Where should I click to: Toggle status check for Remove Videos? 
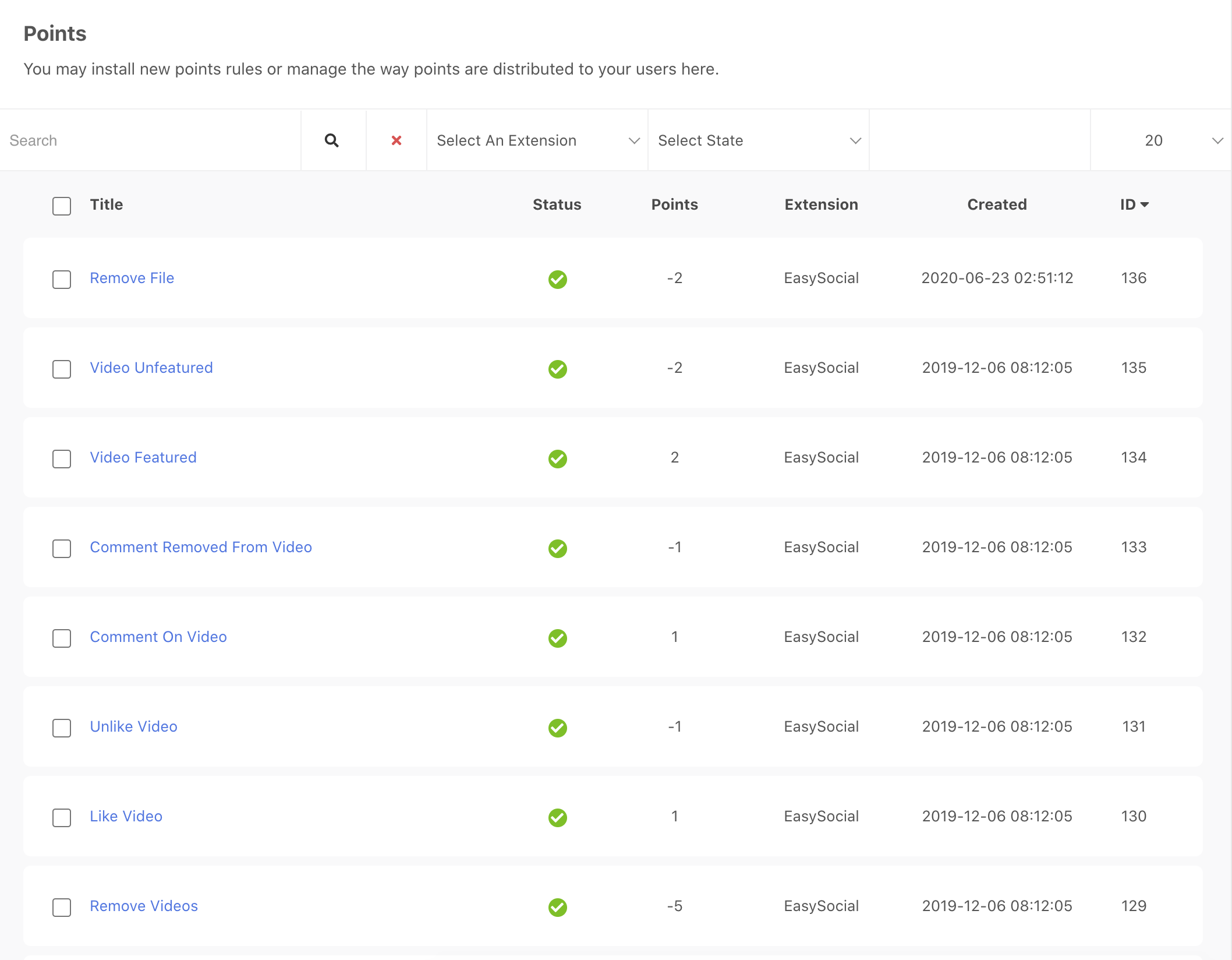(x=558, y=907)
